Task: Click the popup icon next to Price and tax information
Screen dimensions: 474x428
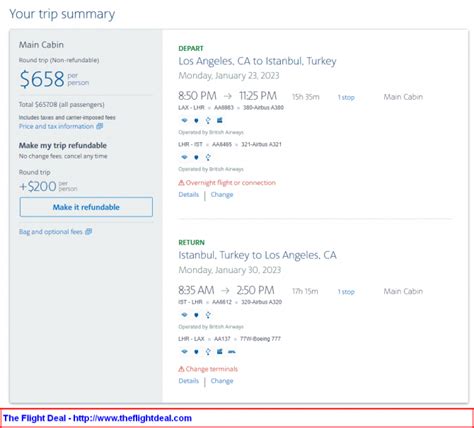Action: [99, 126]
